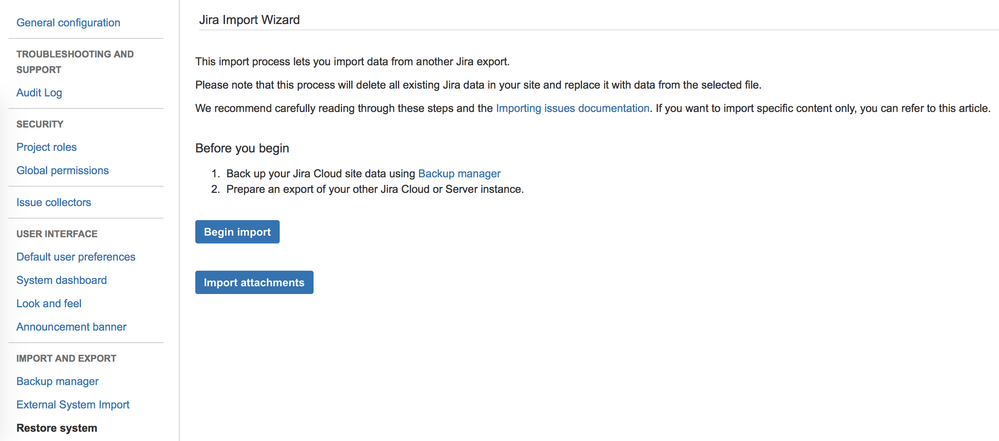999x441 pixels.
Task: Click the Import and Export section header
Action: [x=66, y=358]
